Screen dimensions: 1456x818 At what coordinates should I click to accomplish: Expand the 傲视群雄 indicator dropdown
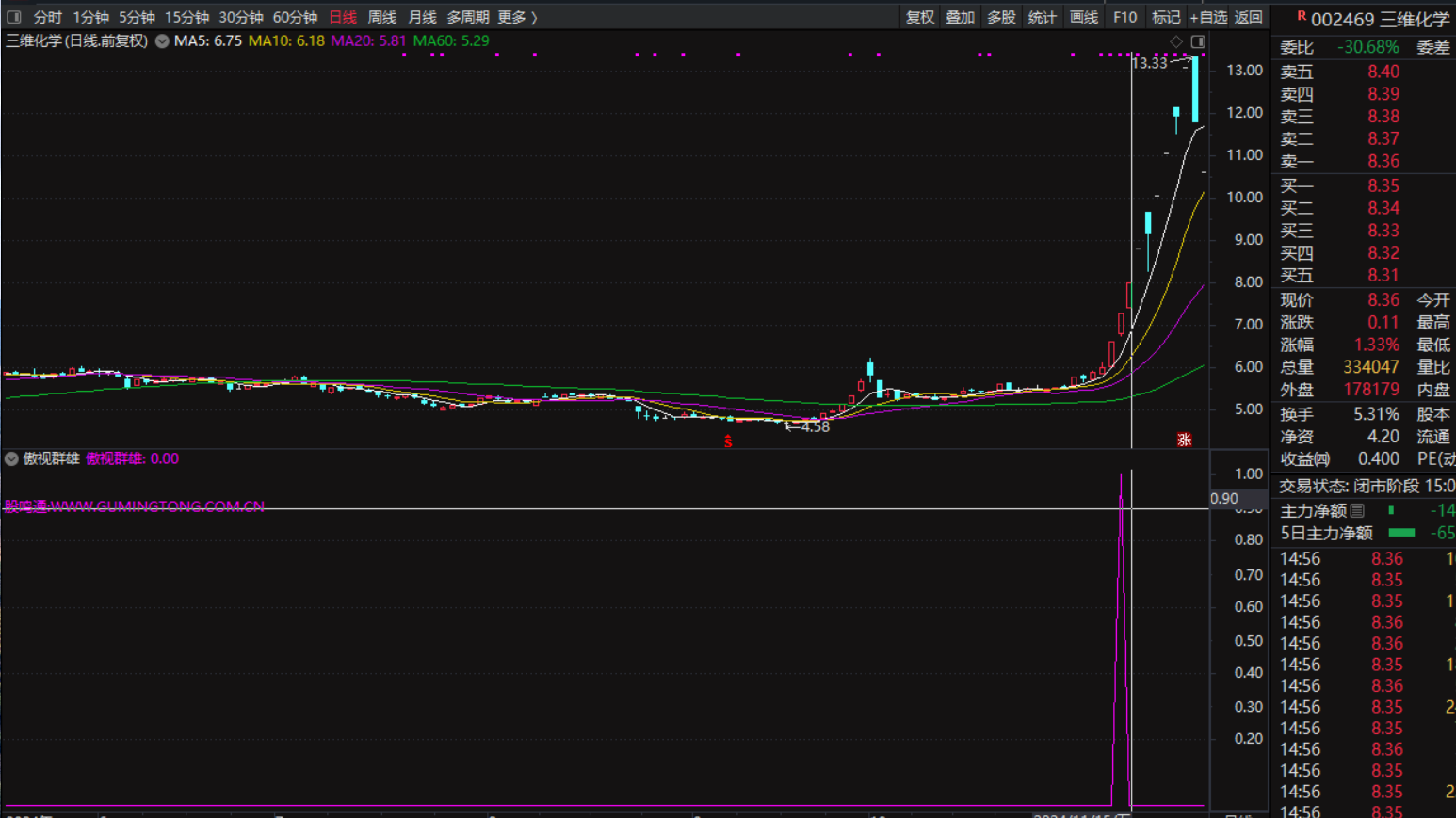pyautogui.click(x=11, y=458)
